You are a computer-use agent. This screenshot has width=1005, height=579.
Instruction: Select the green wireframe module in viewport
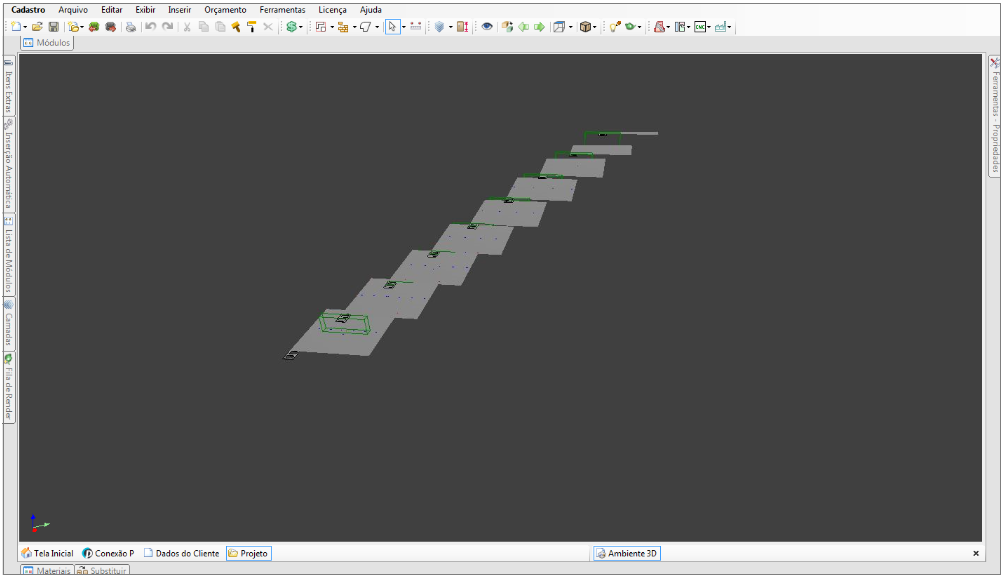click(344, 323)
